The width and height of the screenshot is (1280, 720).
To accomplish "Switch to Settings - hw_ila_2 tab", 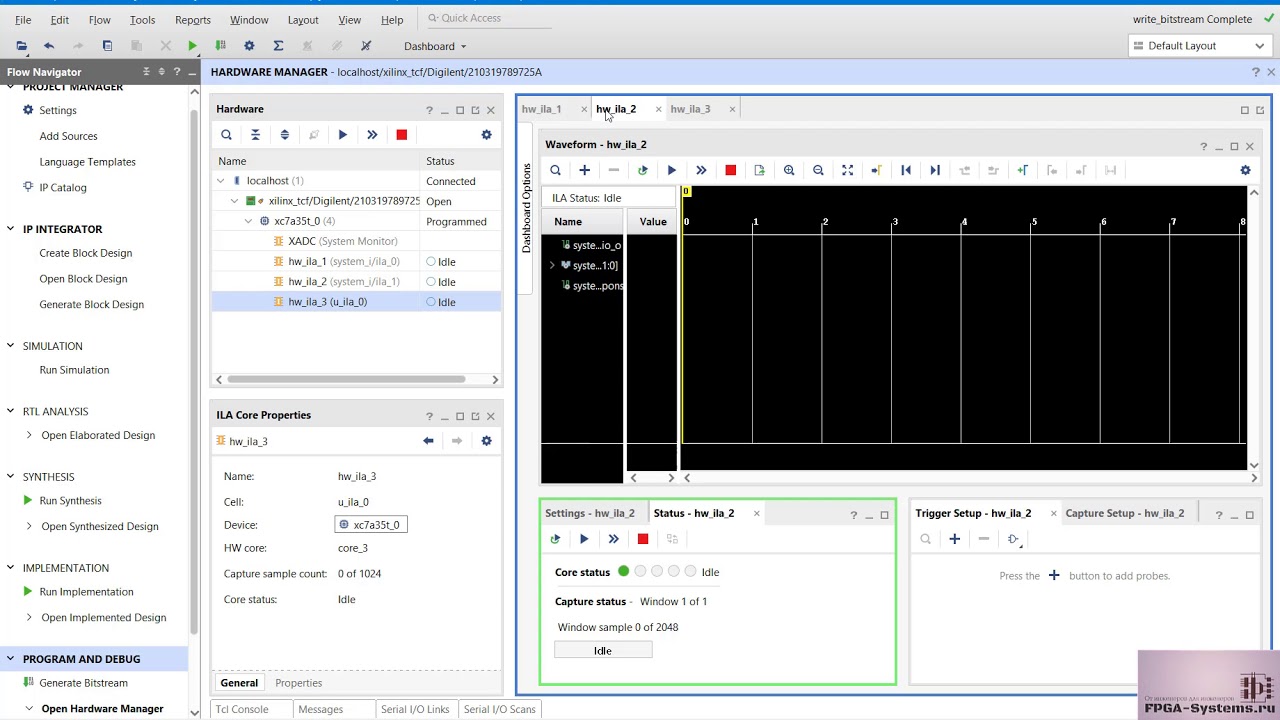I will tap(590, 513).
